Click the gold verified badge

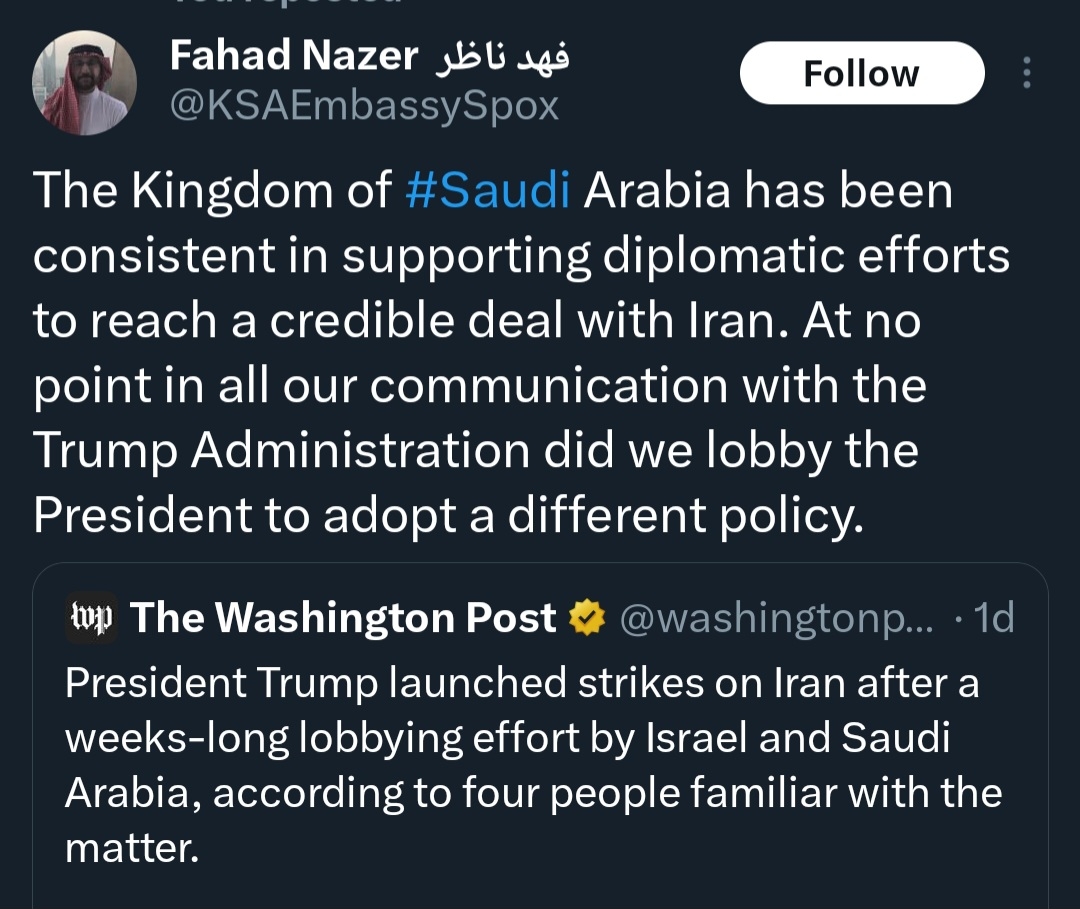click(x=588, y=620)
